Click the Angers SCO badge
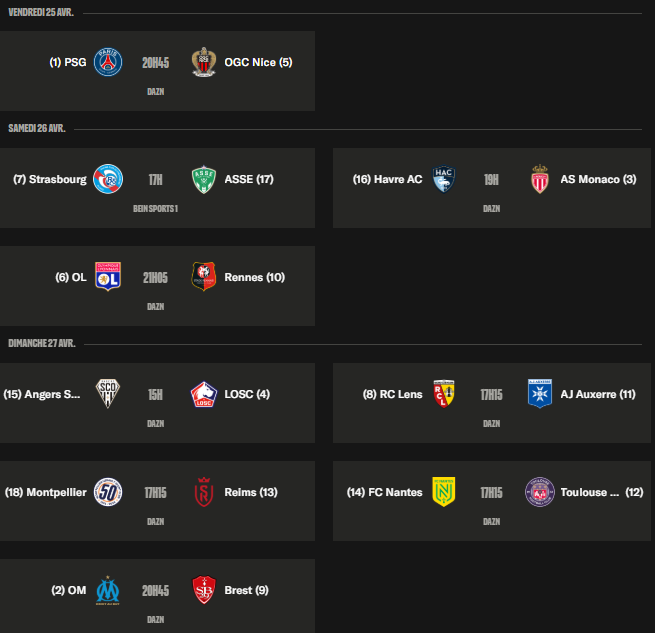The image size is (655, 633). pyautogui.click(x=108, y=394)
